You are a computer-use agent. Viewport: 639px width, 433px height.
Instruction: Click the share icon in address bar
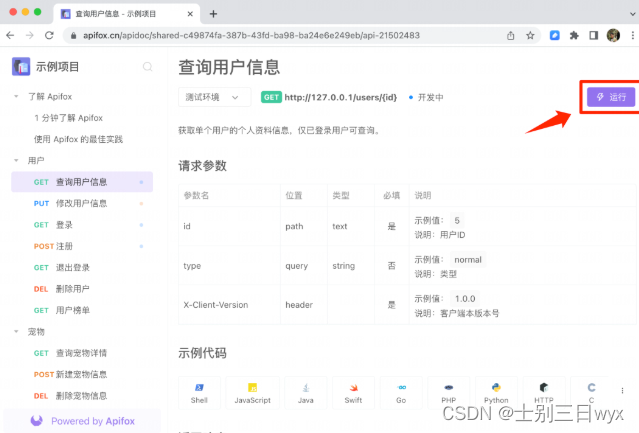point(511,35)
